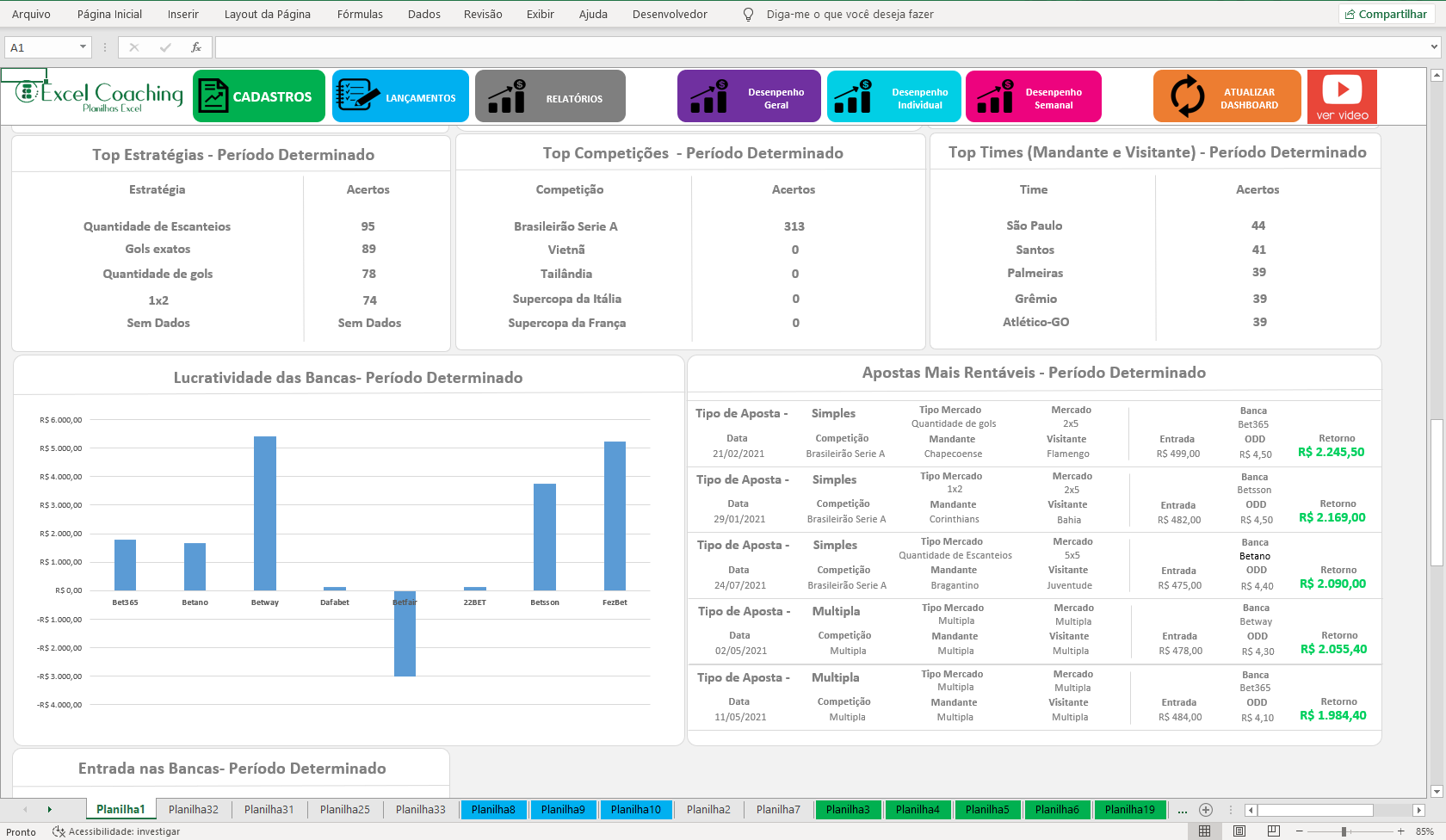
Task: Switch to Page Layout view icon
Action: tap(1239, 831)
